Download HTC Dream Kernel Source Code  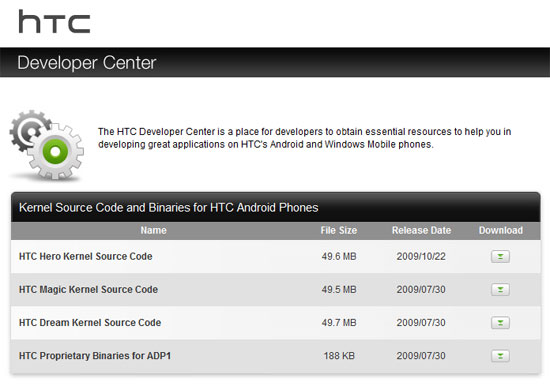pyautogui.click(x=500, y=322)
